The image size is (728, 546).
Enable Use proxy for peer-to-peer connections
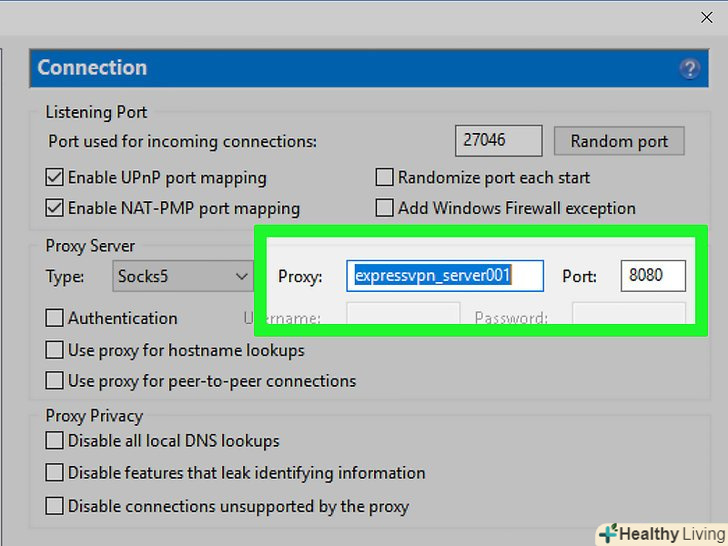coord(54,381)
